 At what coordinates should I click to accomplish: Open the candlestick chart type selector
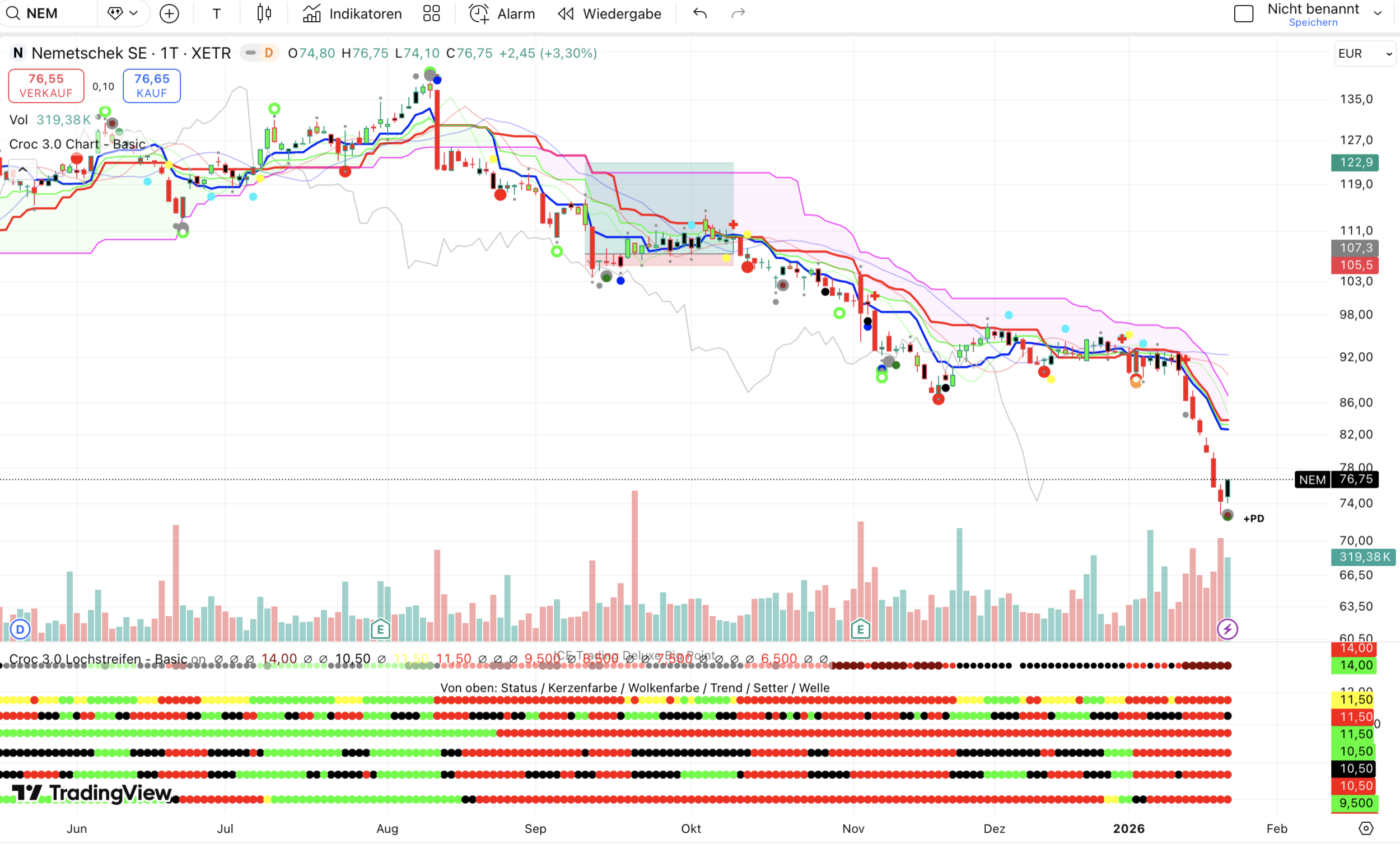(264, 13)
